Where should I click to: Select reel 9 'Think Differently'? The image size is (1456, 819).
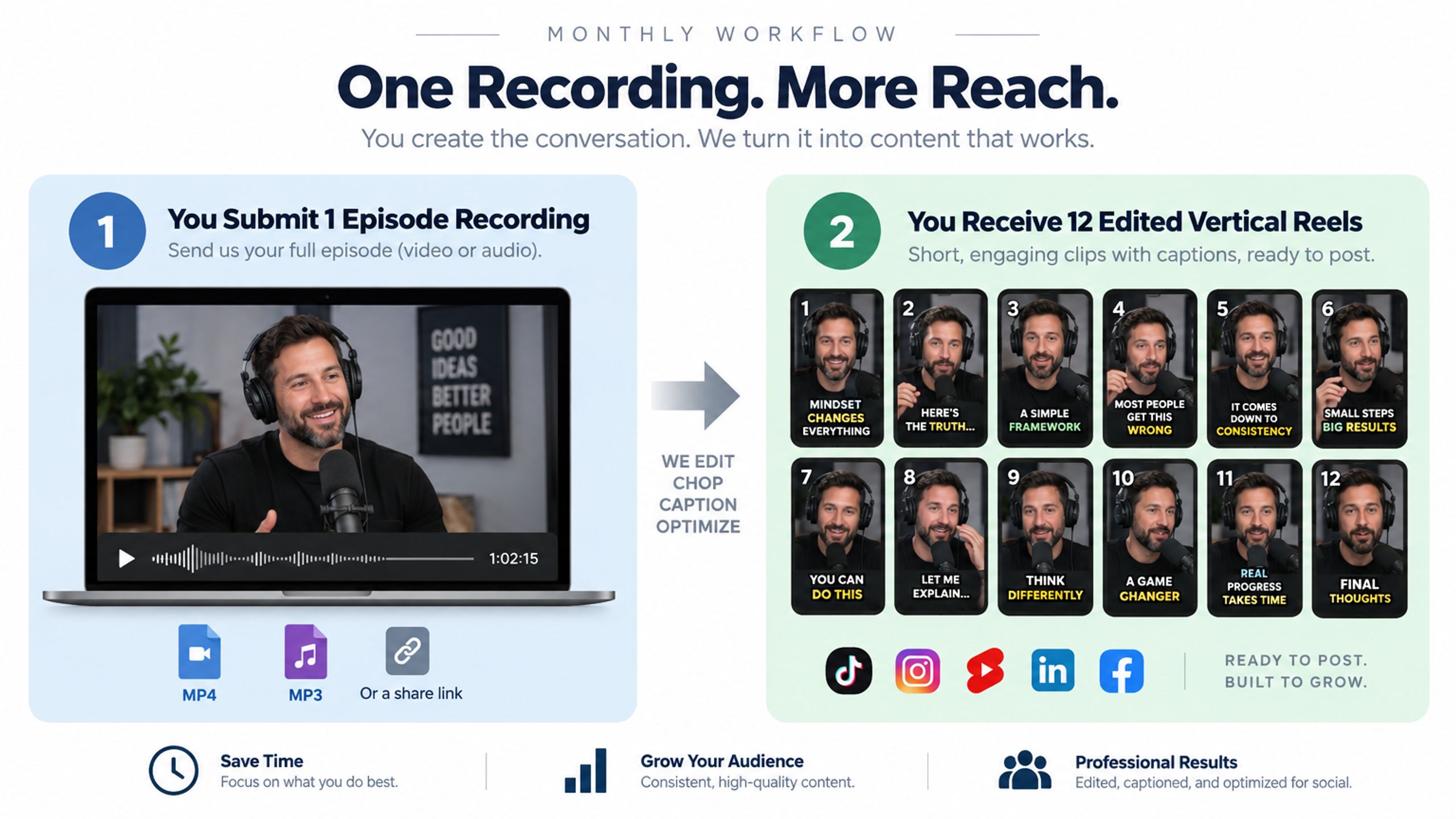point(1045,537)
